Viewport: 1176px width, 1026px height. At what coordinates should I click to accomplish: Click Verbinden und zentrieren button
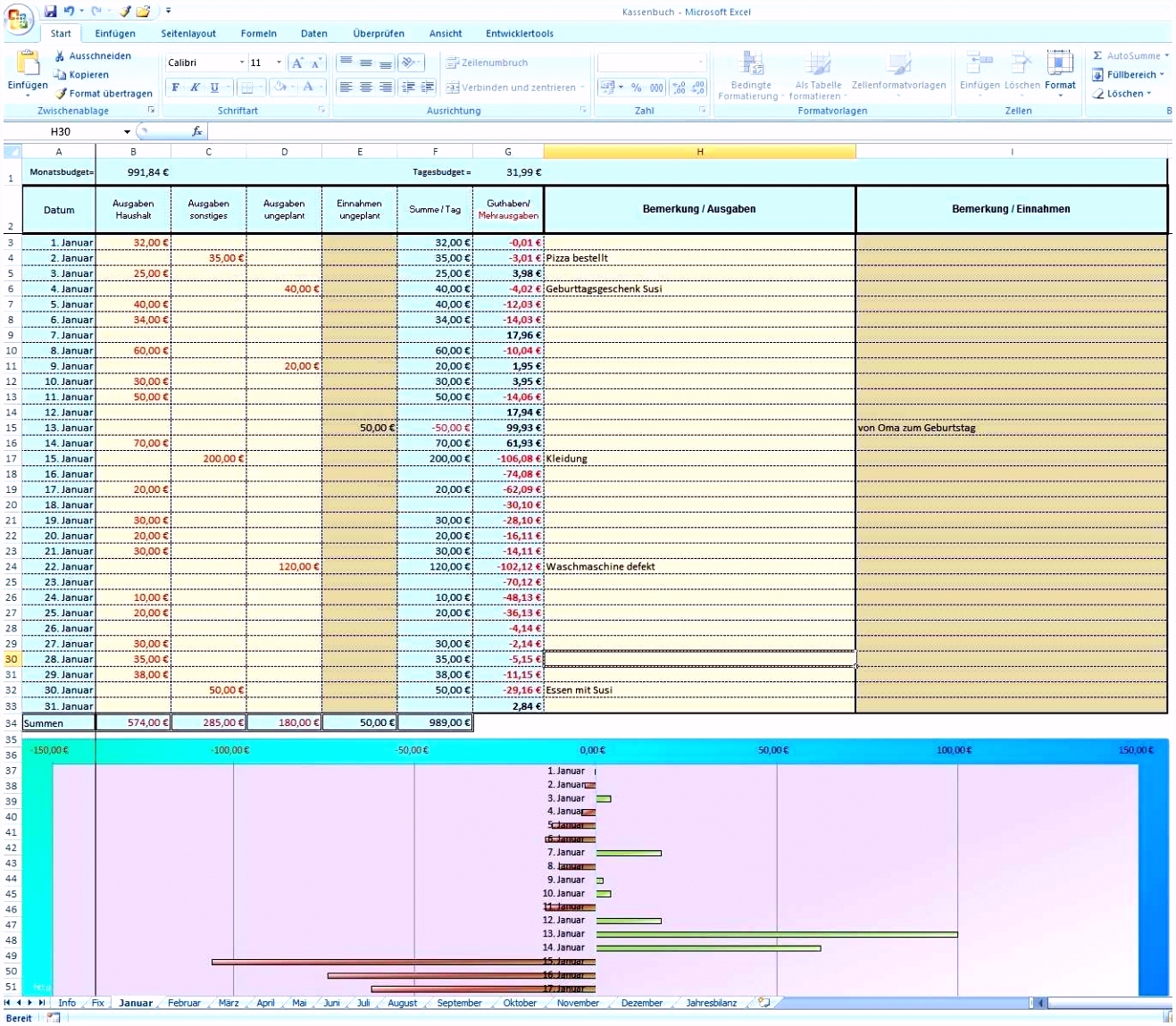(516, 88)
